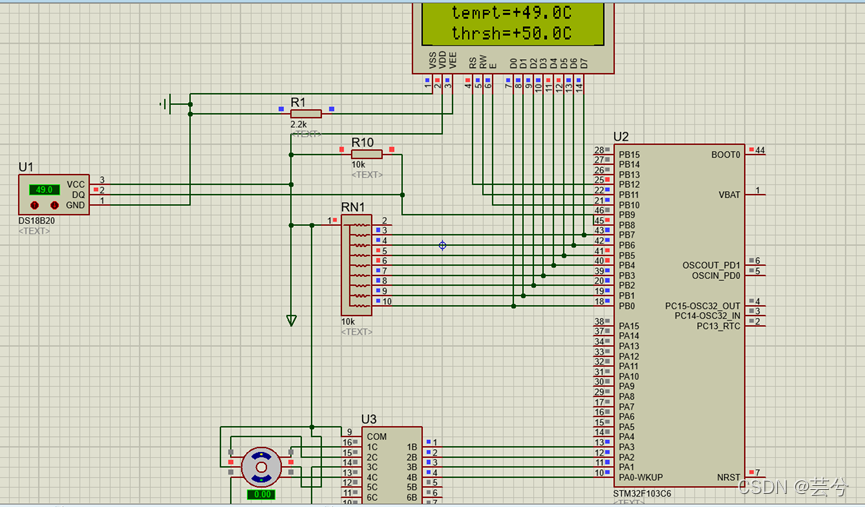
Task: Click the <TEXT> placeholder under R10
Action: (367, 175)
